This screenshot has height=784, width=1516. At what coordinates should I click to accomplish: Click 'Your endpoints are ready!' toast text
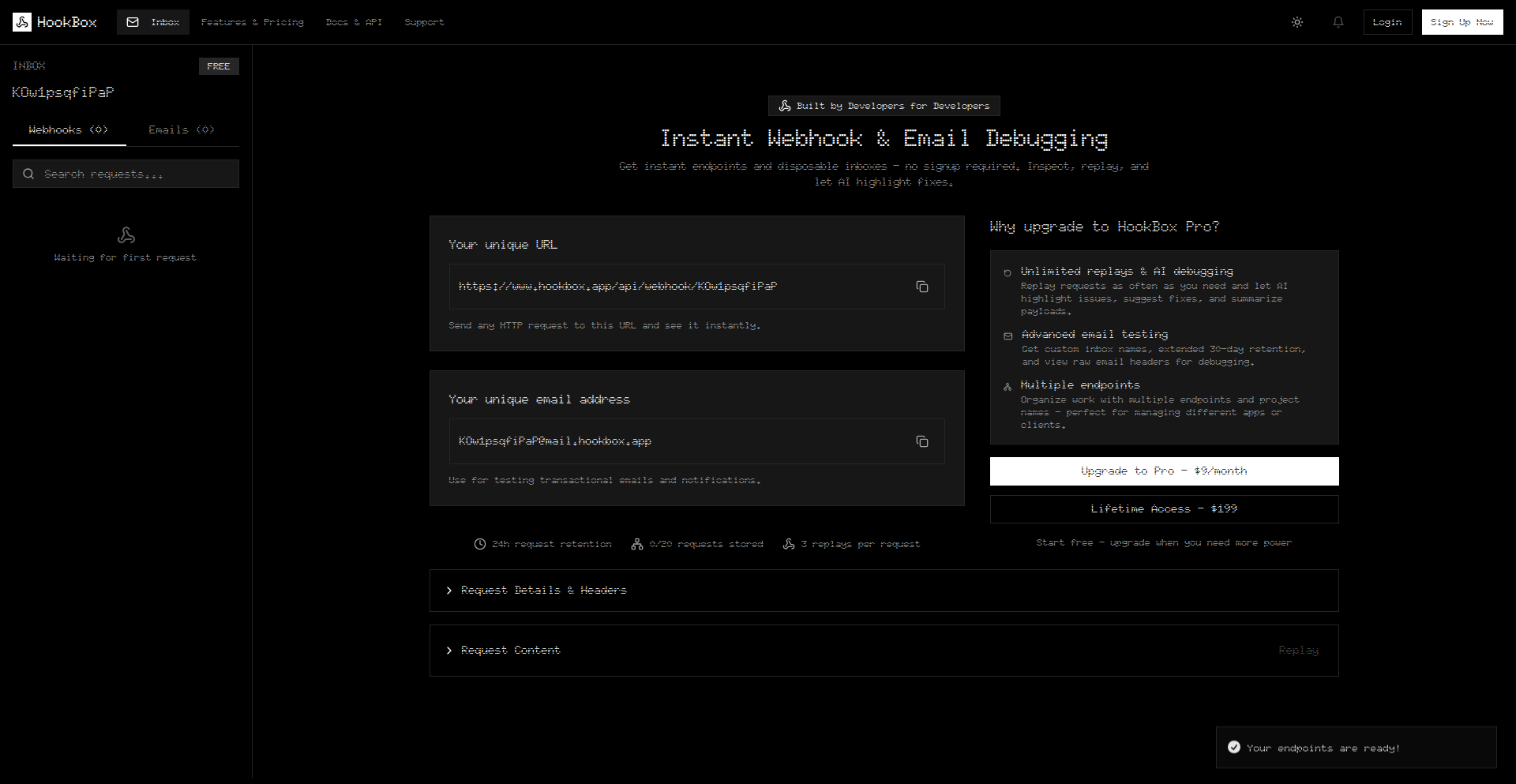1323,748
